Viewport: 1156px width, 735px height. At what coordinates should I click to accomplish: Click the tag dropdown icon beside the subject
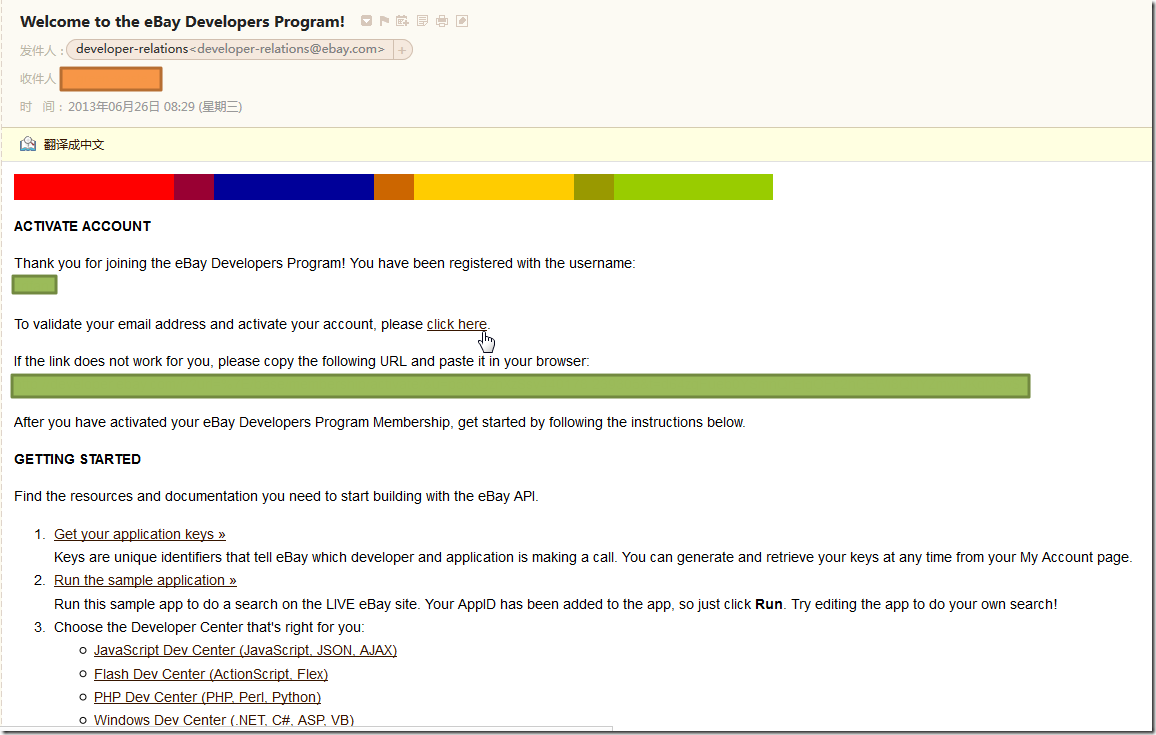tap(366, 21)
